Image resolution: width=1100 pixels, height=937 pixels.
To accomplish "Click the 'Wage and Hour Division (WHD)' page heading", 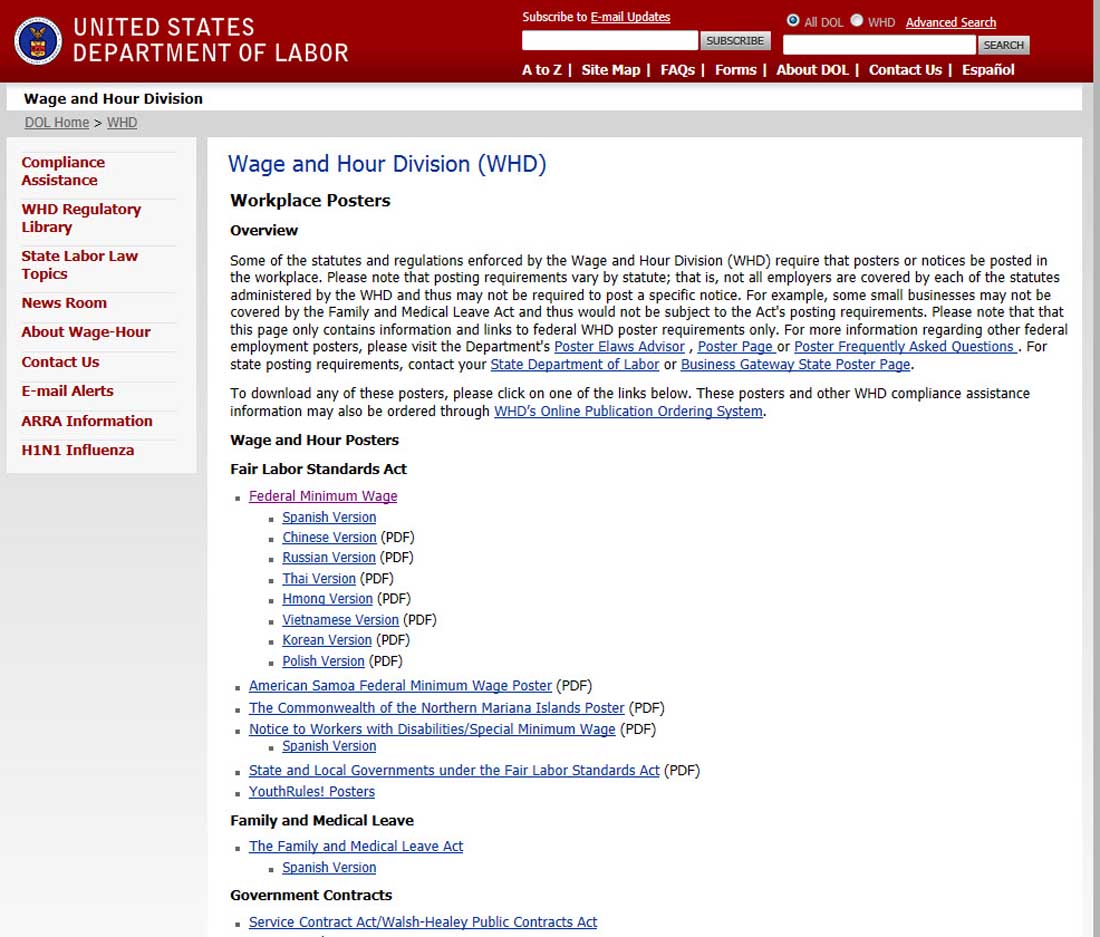I will pos(387,165).
